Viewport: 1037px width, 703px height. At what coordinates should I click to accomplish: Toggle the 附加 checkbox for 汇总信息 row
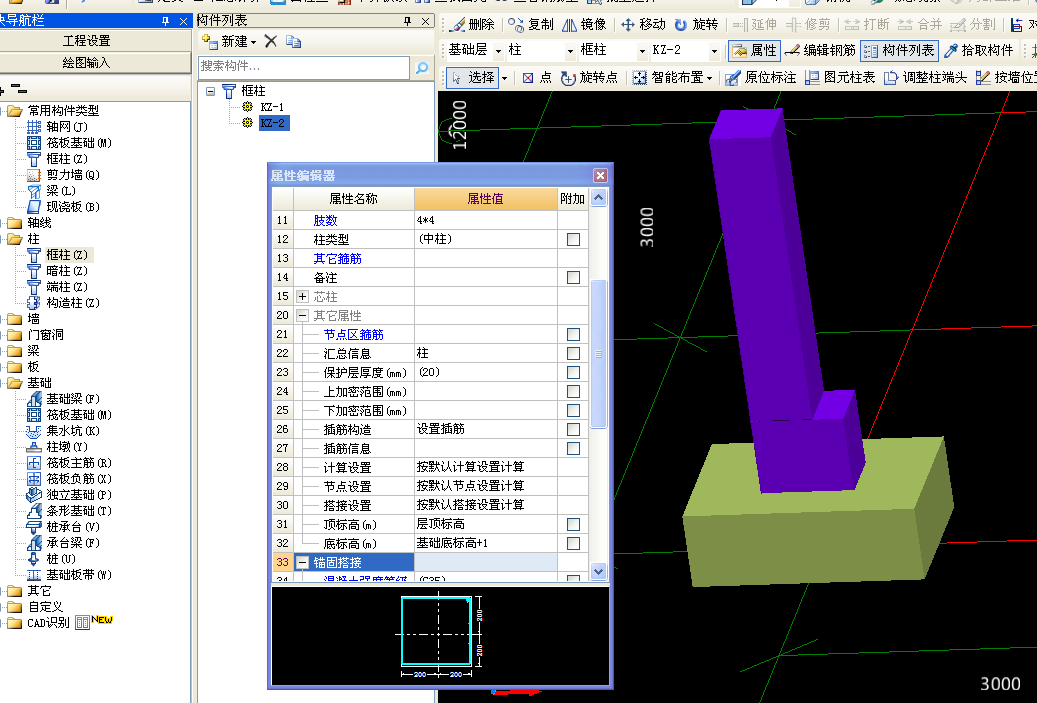pos(573,353)
